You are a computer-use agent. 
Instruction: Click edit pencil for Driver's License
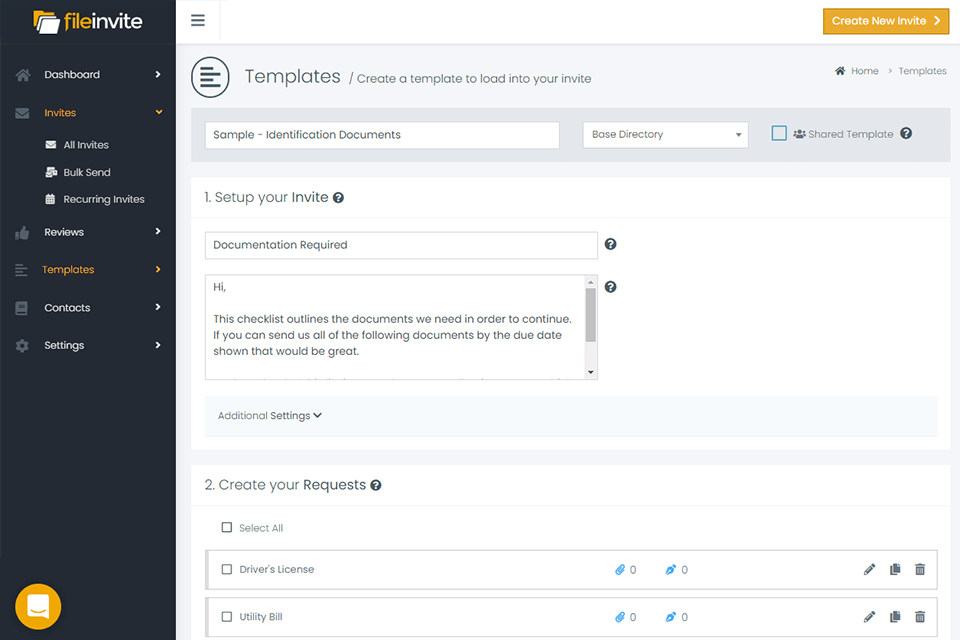tap(869, 570)
